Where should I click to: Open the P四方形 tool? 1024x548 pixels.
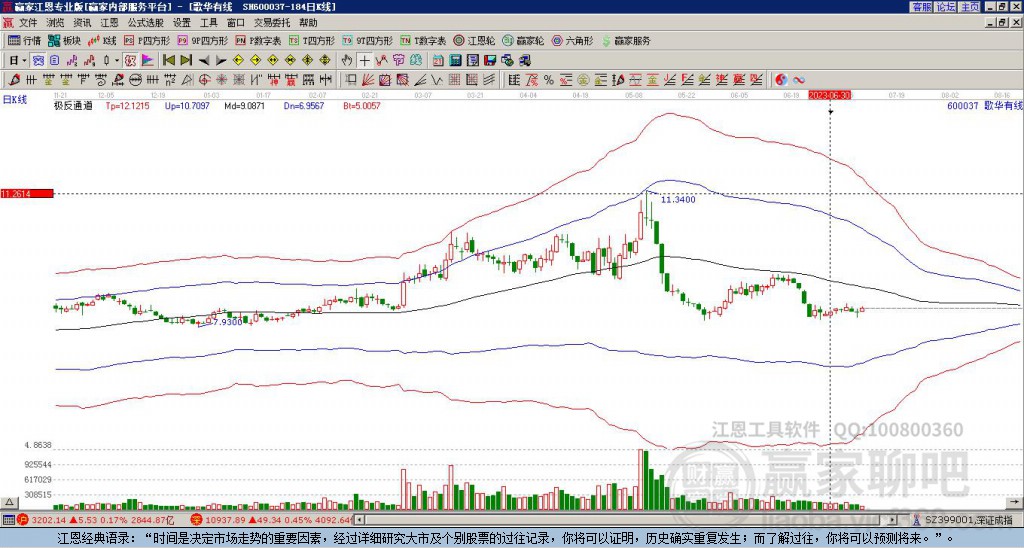147,40
